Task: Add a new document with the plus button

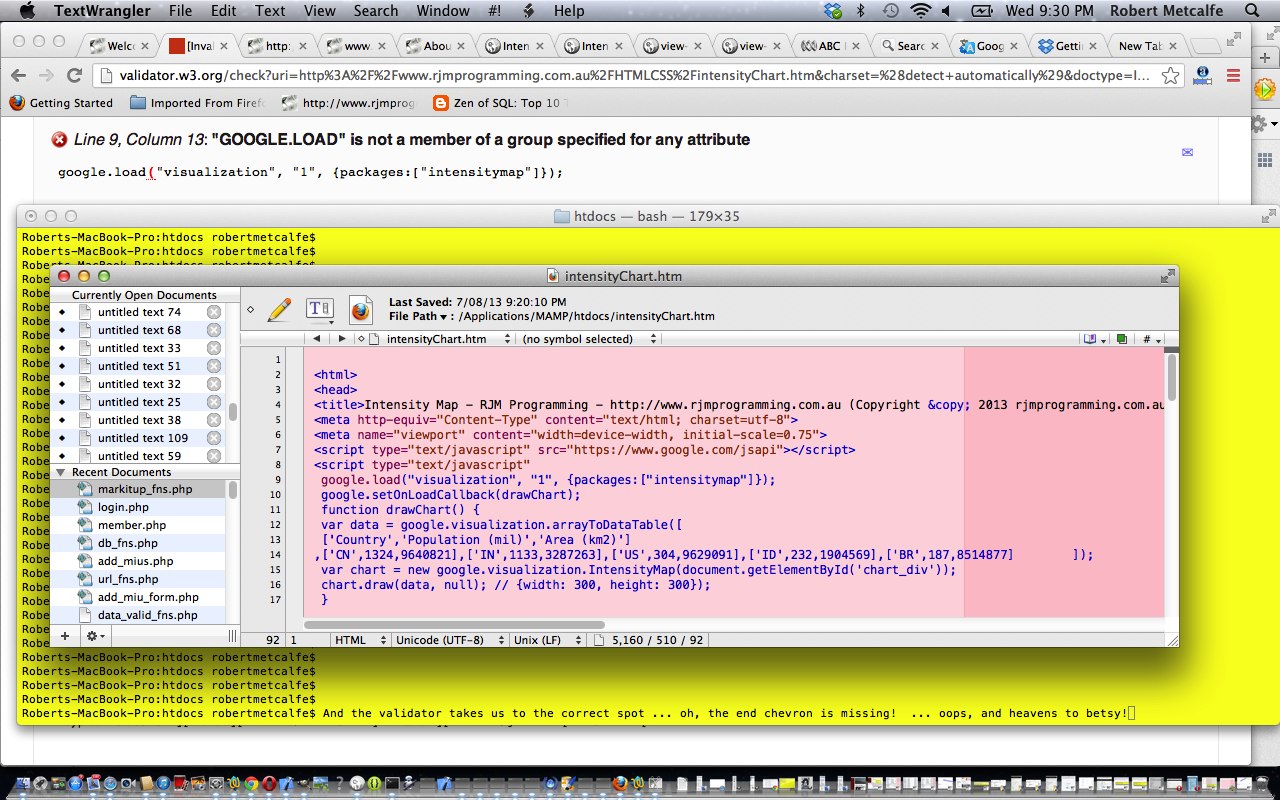Action: pyautogui.click(x=65, y=636)
